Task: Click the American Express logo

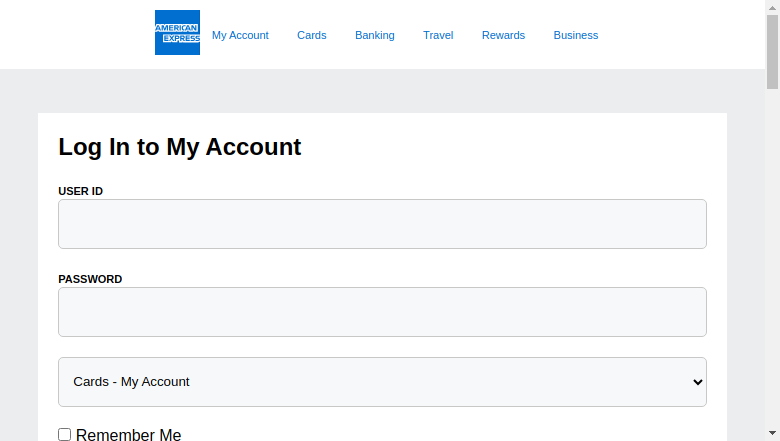Action: pos(177,32)
